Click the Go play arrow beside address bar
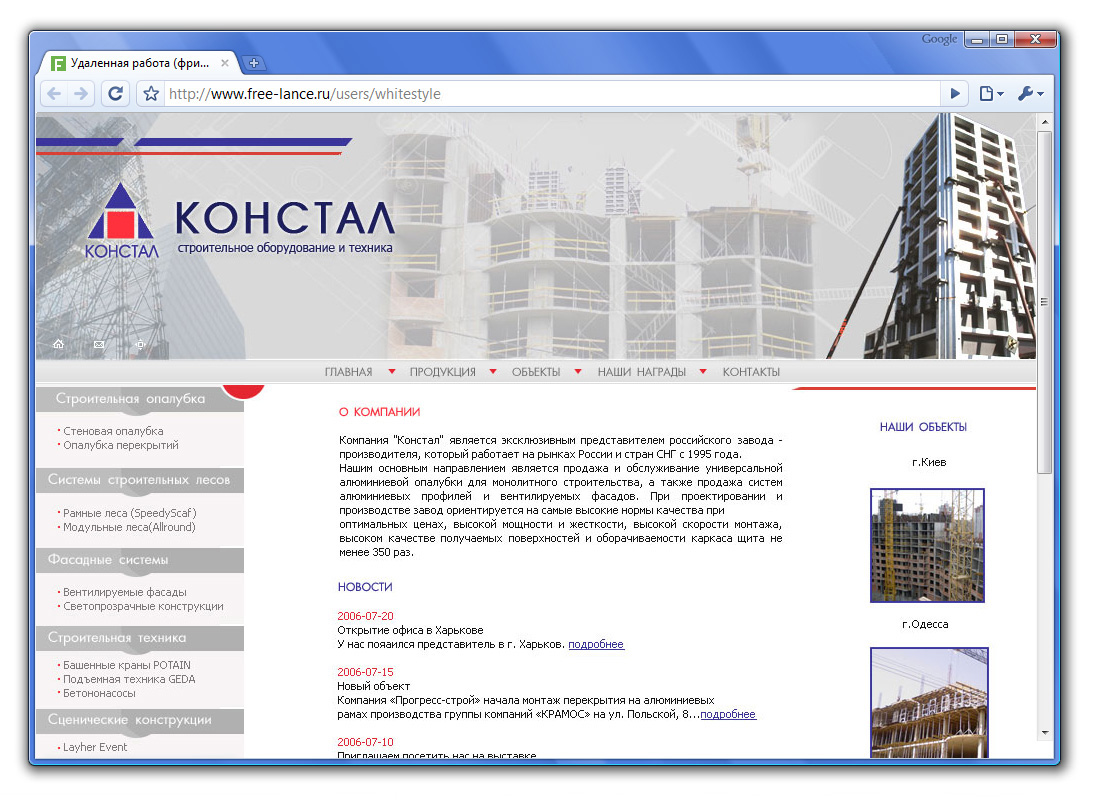 point(954,93)
